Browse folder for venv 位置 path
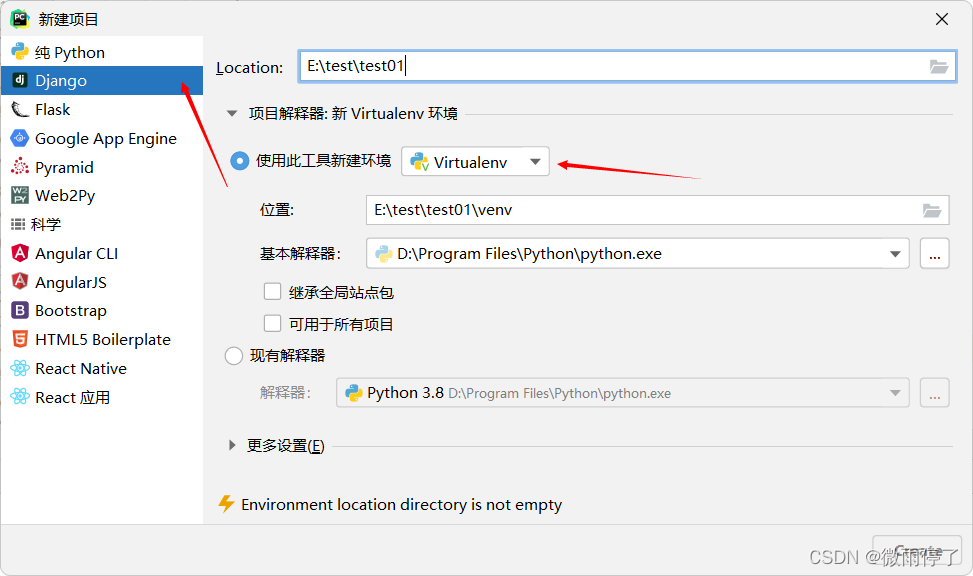973x576 pixels. click(x=932, y=210)
